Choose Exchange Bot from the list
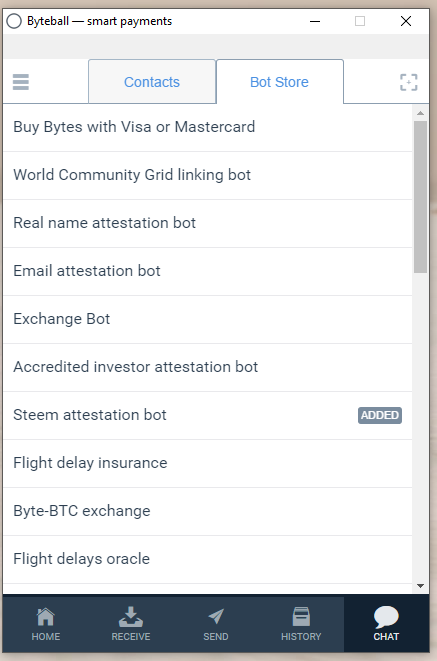The height and width of the screenshot is (661, 437). (x=207, y=320)
